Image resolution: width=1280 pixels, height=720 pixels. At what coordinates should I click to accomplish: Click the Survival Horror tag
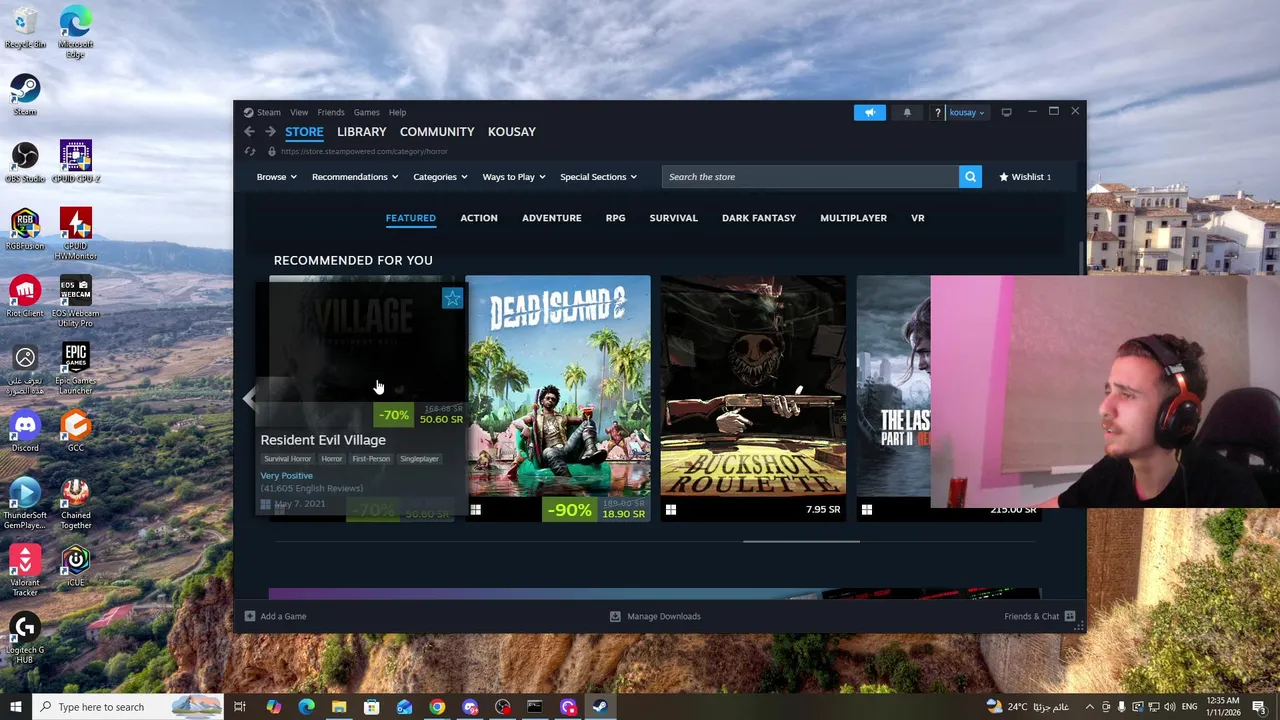pos(287,459)
